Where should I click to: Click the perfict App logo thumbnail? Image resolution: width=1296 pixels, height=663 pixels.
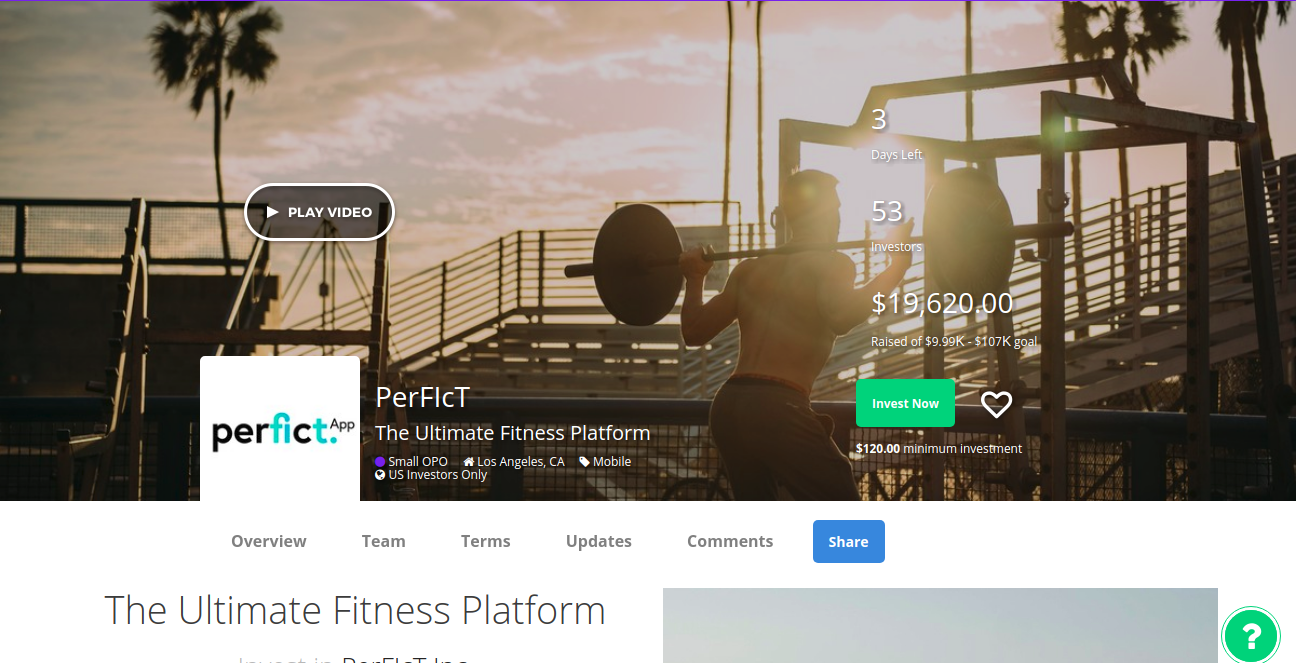coord(280,429)
